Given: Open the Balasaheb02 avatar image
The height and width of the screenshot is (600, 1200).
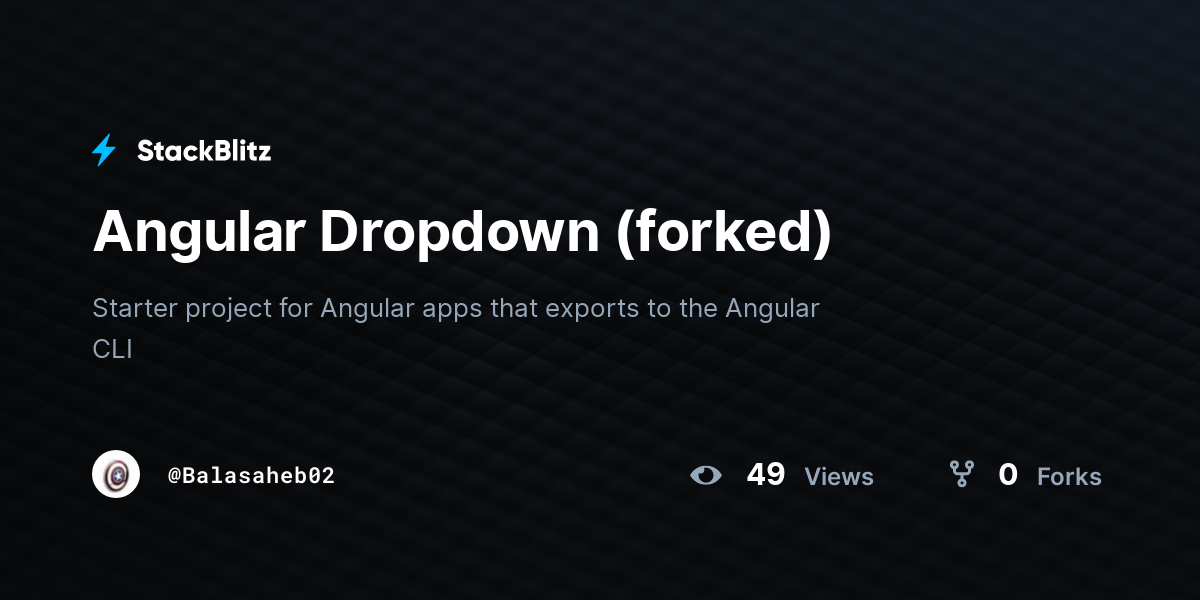Looking at the screenshot, I should tap(116, 474).
